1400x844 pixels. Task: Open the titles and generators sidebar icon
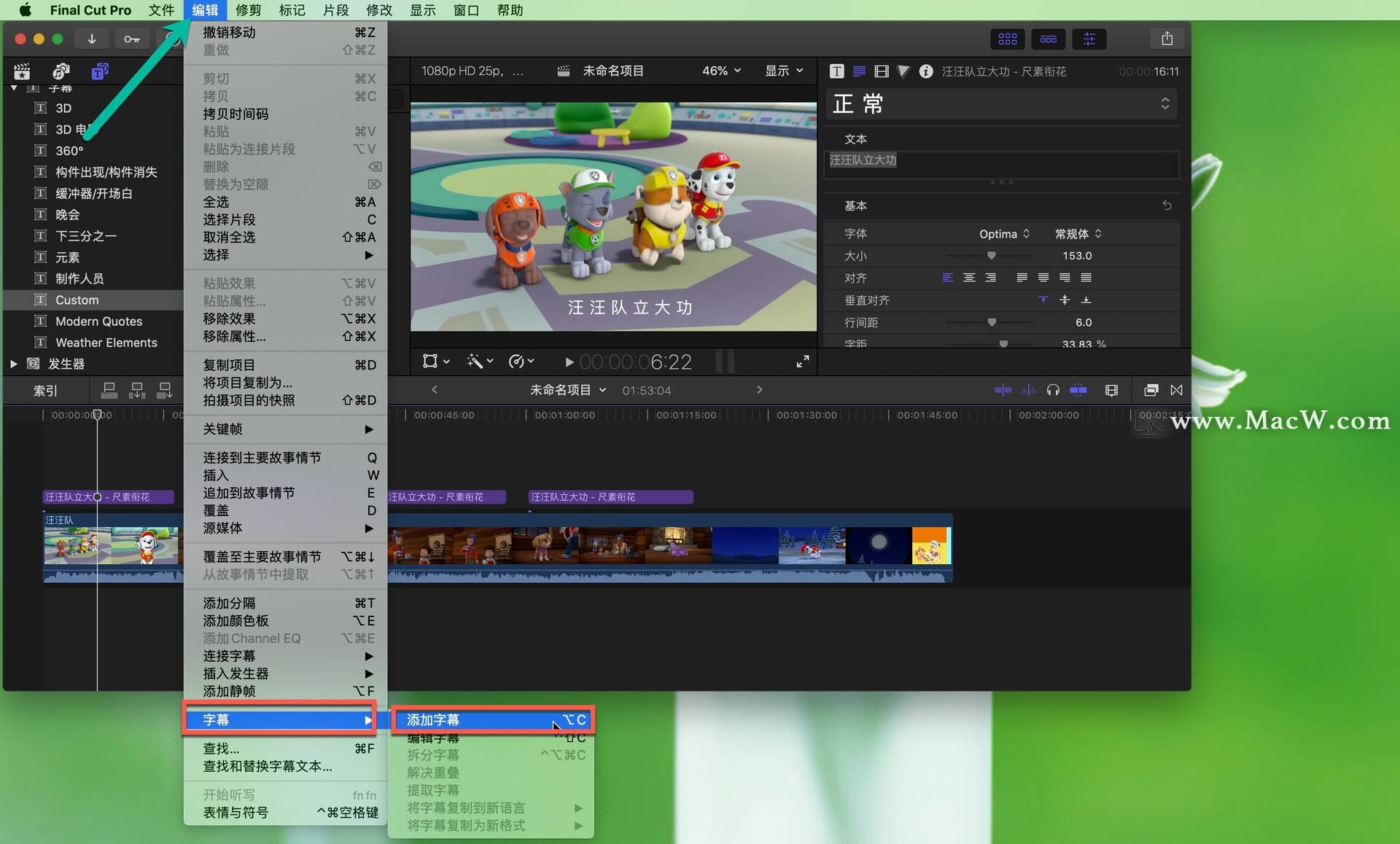coord(100,71)
